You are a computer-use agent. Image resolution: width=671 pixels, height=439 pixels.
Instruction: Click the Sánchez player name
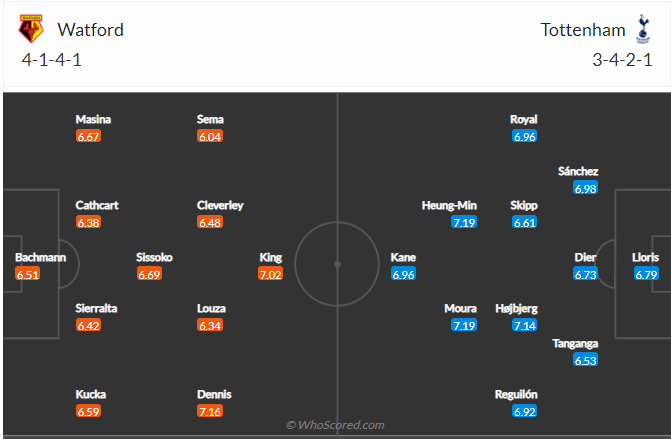pos(578,171)
